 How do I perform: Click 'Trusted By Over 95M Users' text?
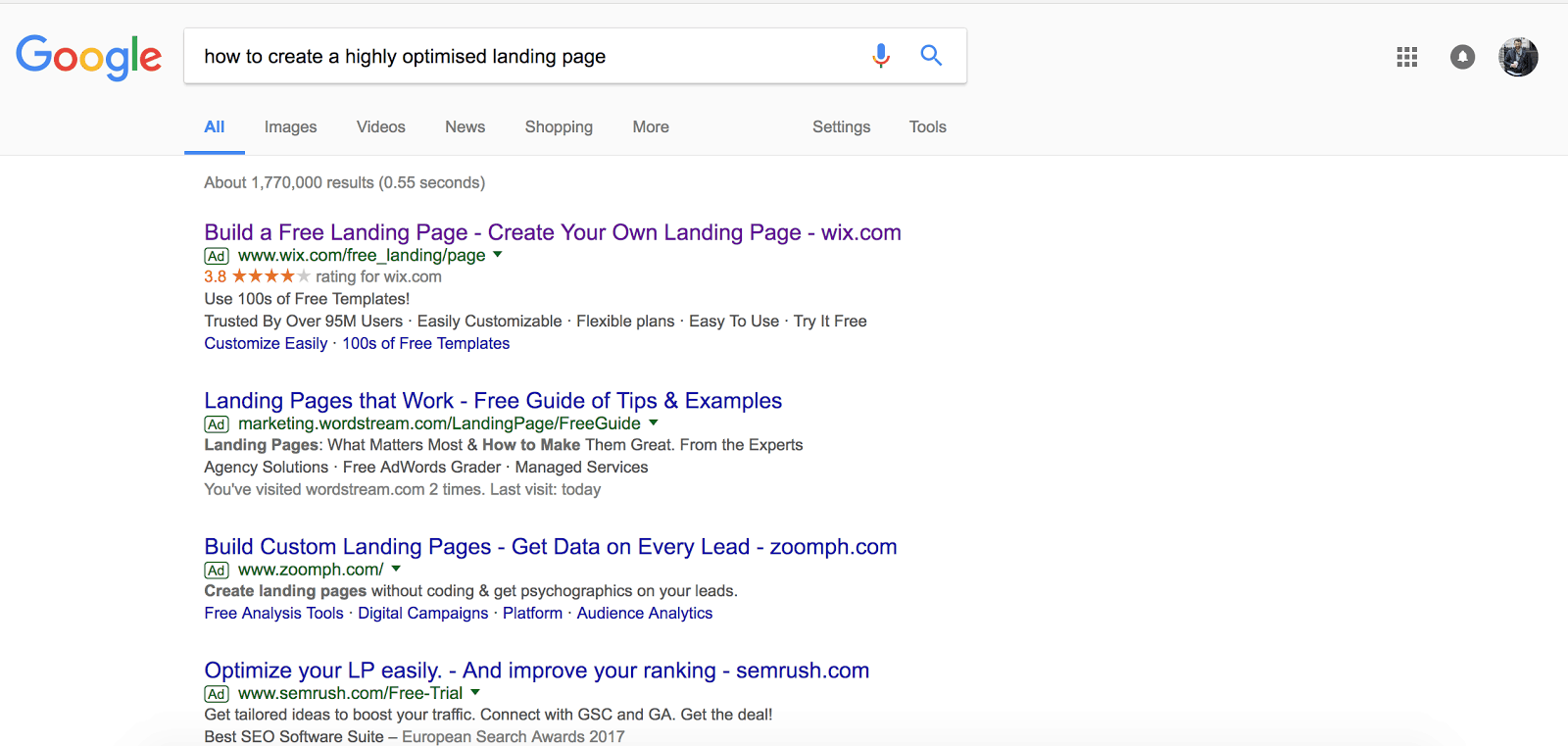304,321
